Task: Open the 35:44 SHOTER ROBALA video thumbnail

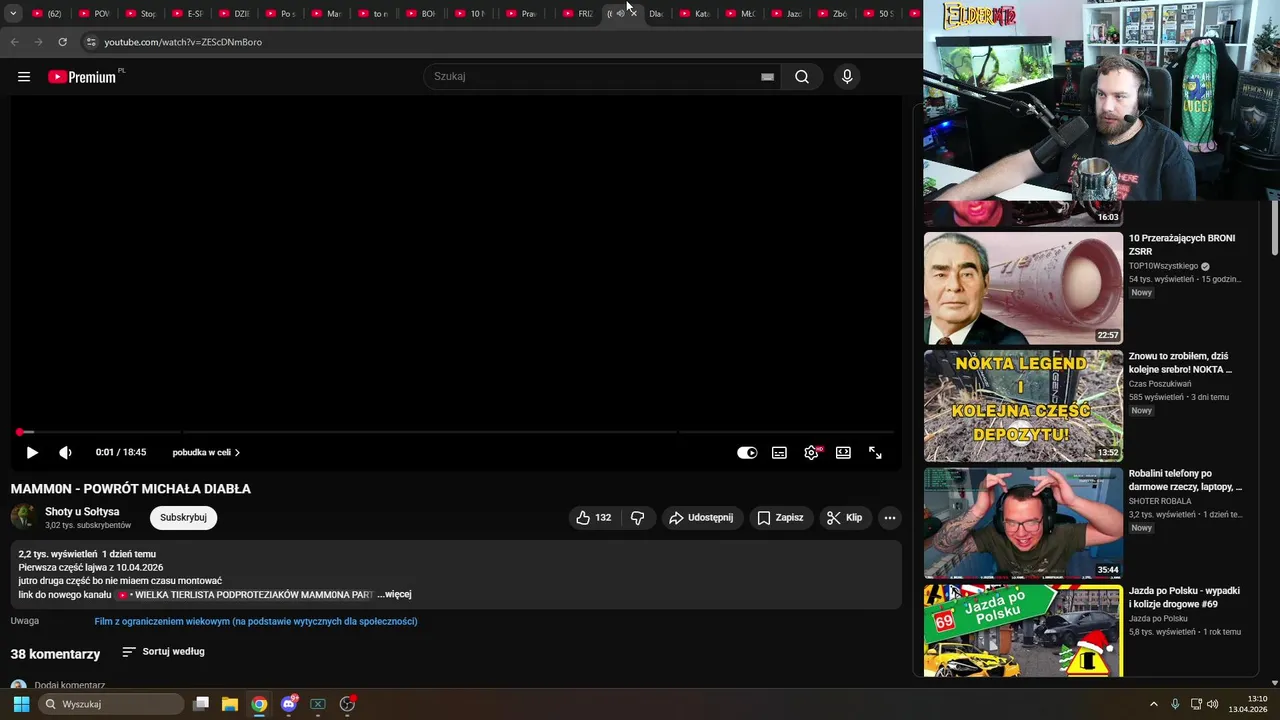Action: (1023, 523)
